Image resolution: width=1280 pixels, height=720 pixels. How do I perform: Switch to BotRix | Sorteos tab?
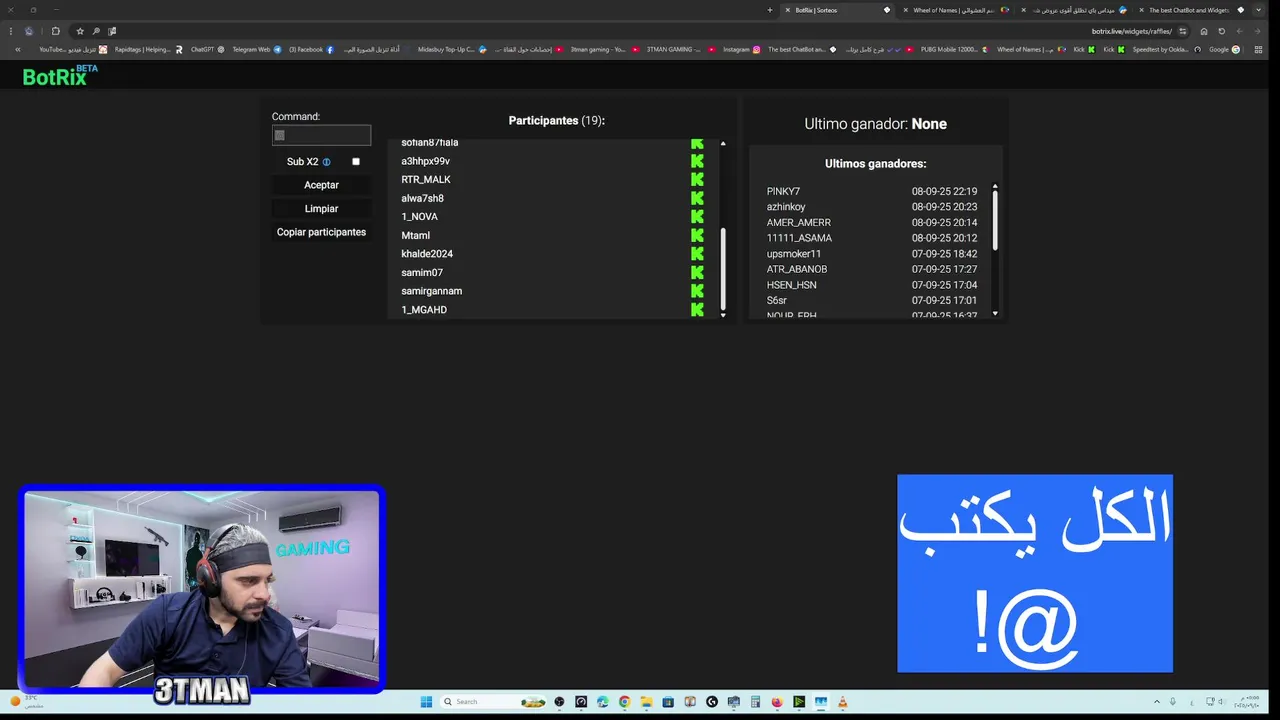coord(837,10)
